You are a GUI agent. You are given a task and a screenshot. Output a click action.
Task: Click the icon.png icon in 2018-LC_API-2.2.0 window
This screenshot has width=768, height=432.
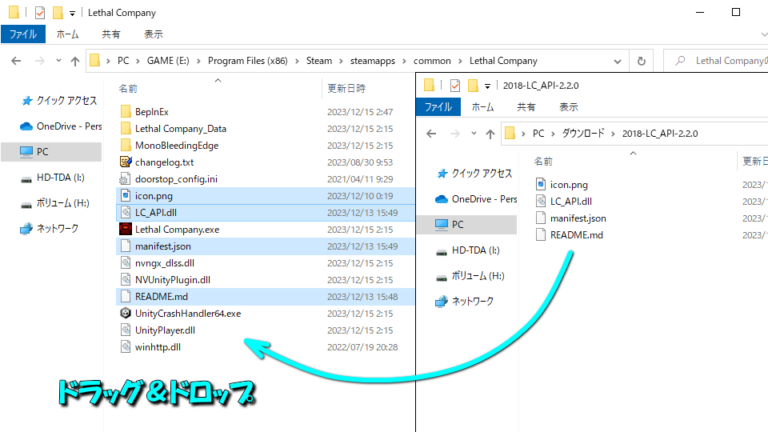tap(541, 184)
